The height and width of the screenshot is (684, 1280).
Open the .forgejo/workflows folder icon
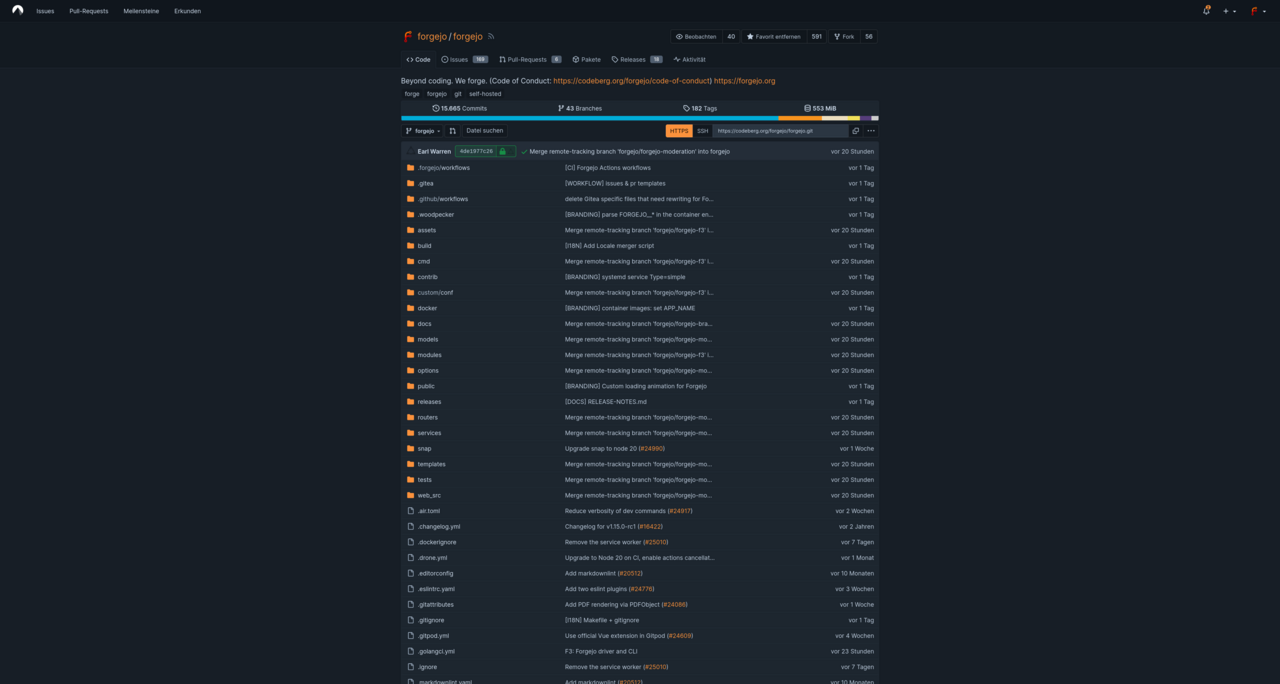tap(410, 167)
